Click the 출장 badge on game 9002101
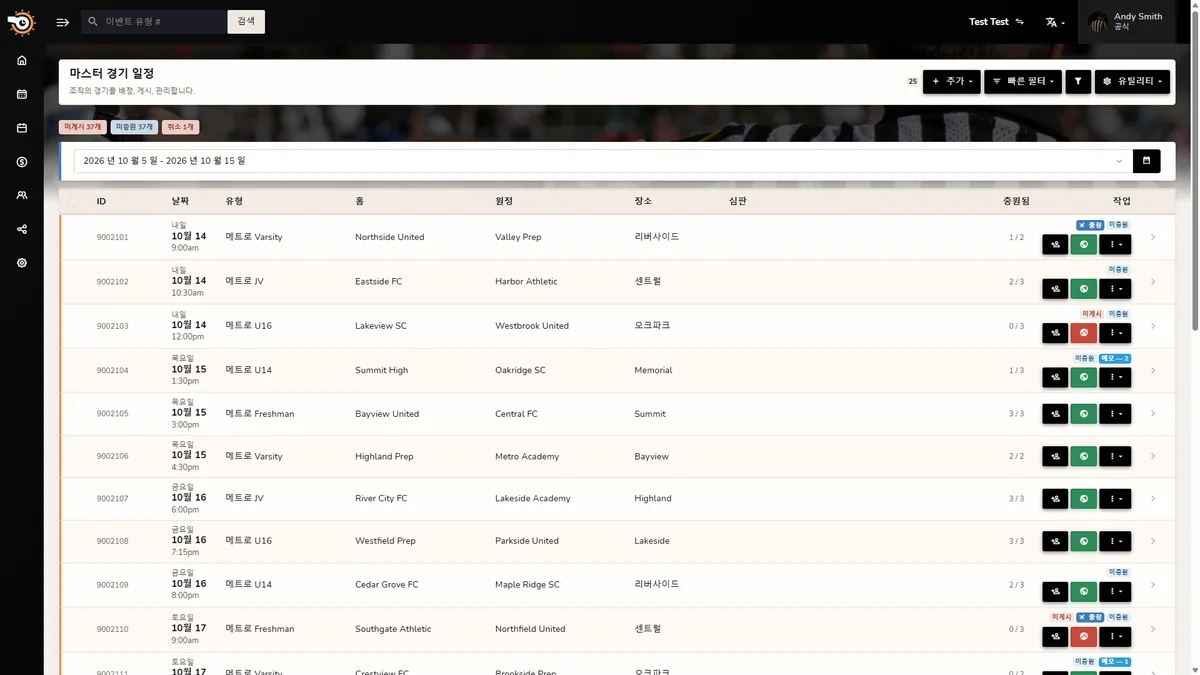Viewport: 1200px width, 675px height. point(1090,225)
